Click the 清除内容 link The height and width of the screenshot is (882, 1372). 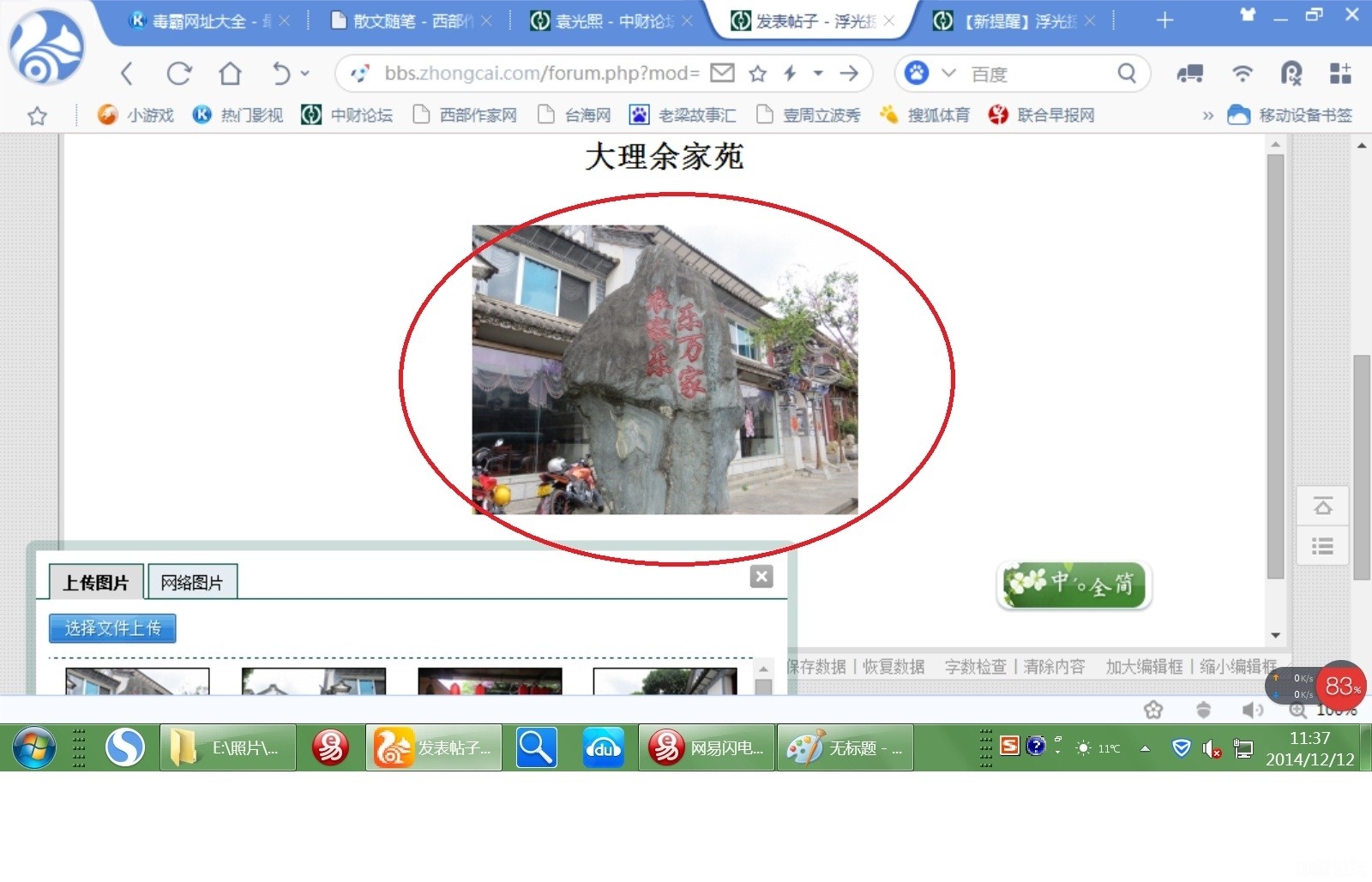(1054, 667)
